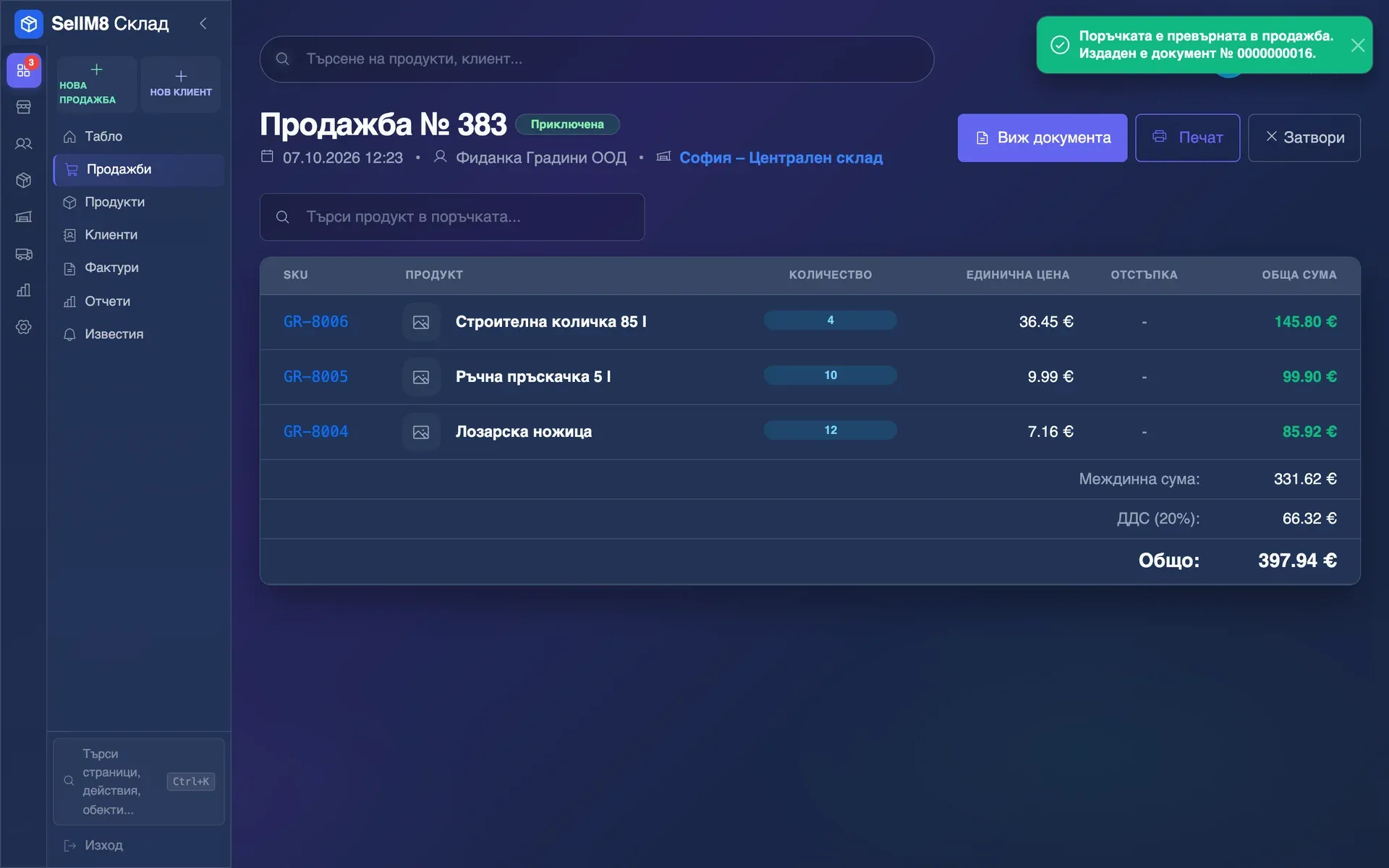Click the quantity pill showing 4
1389x868 pixels.
[831, 320]
